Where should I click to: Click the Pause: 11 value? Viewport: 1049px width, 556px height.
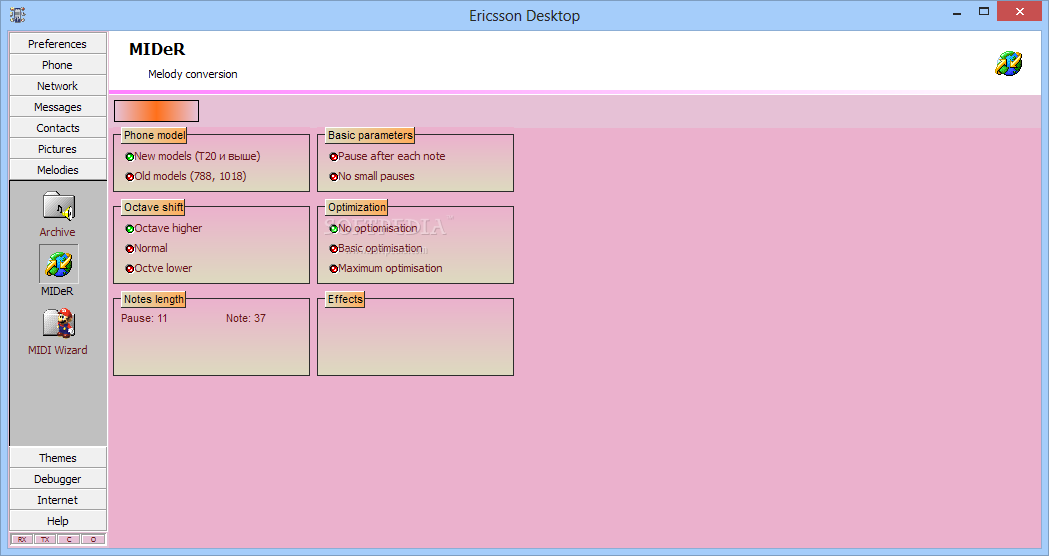[145, 318]
